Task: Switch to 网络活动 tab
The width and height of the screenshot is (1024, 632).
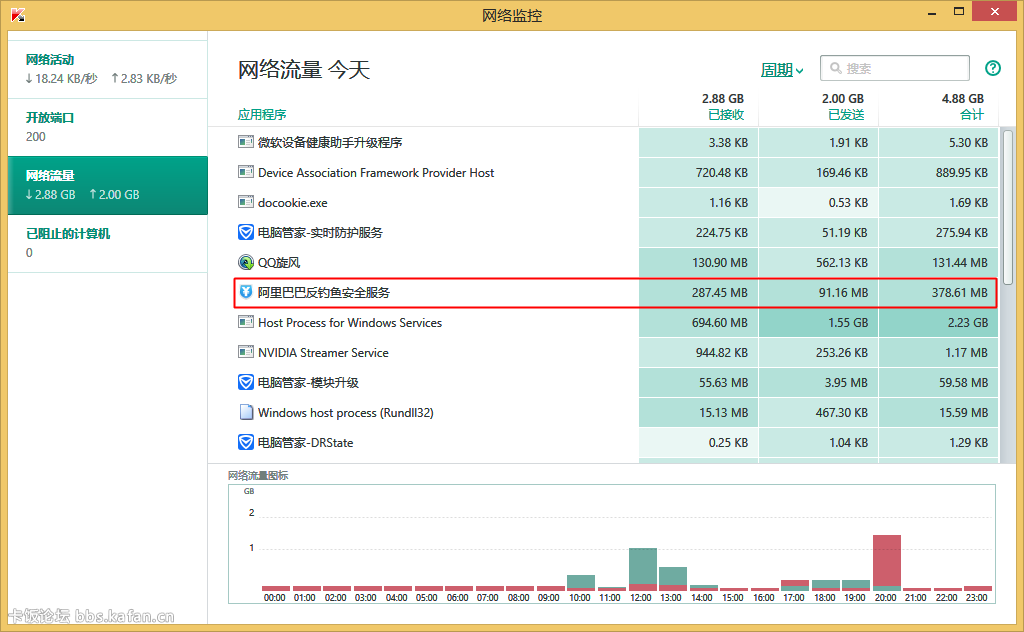Action: tap(108, 70)
